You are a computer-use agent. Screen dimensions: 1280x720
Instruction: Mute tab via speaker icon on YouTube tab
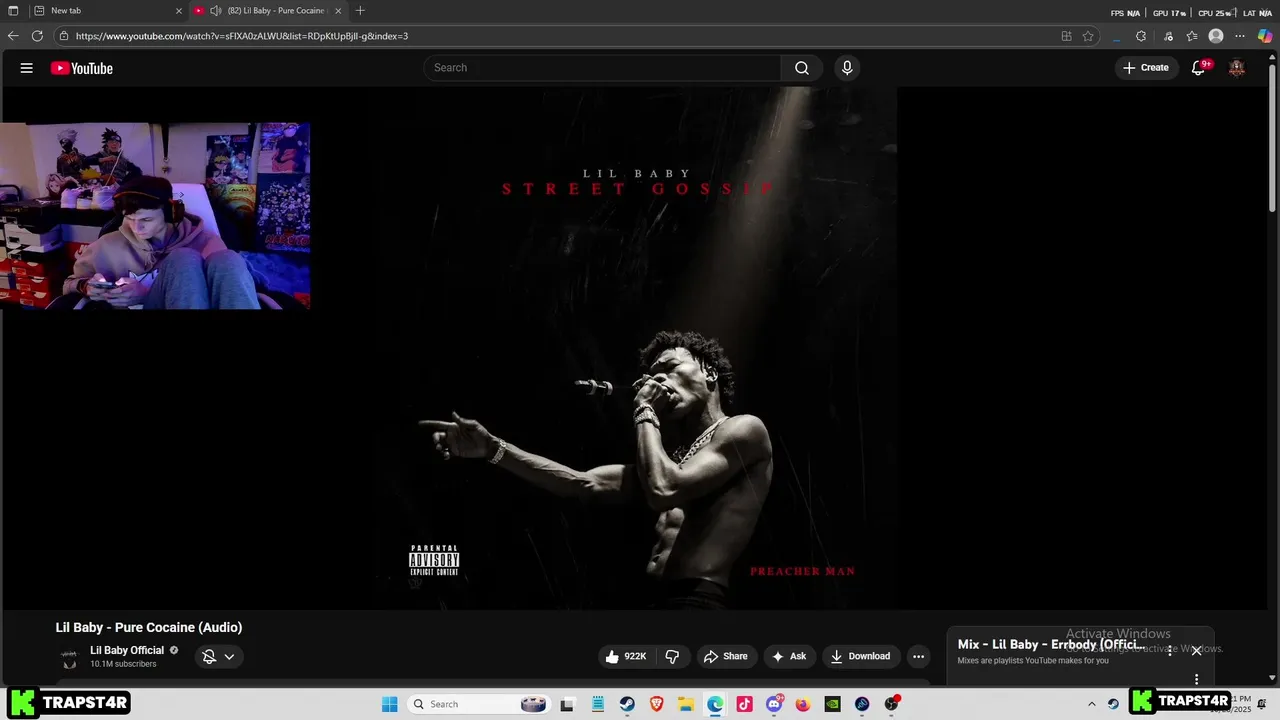[x=216, y=11]
